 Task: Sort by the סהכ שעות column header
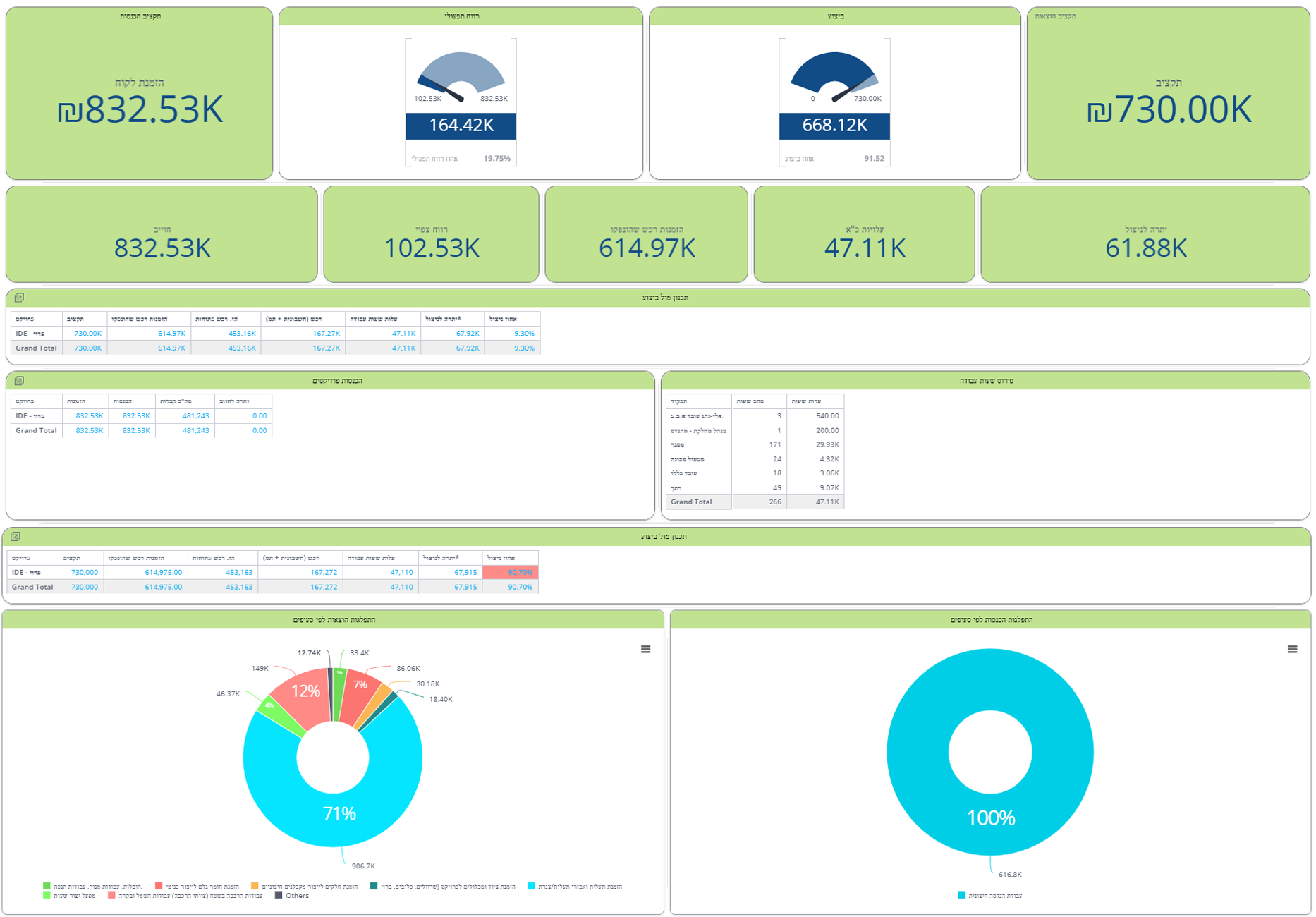(758, 401)
